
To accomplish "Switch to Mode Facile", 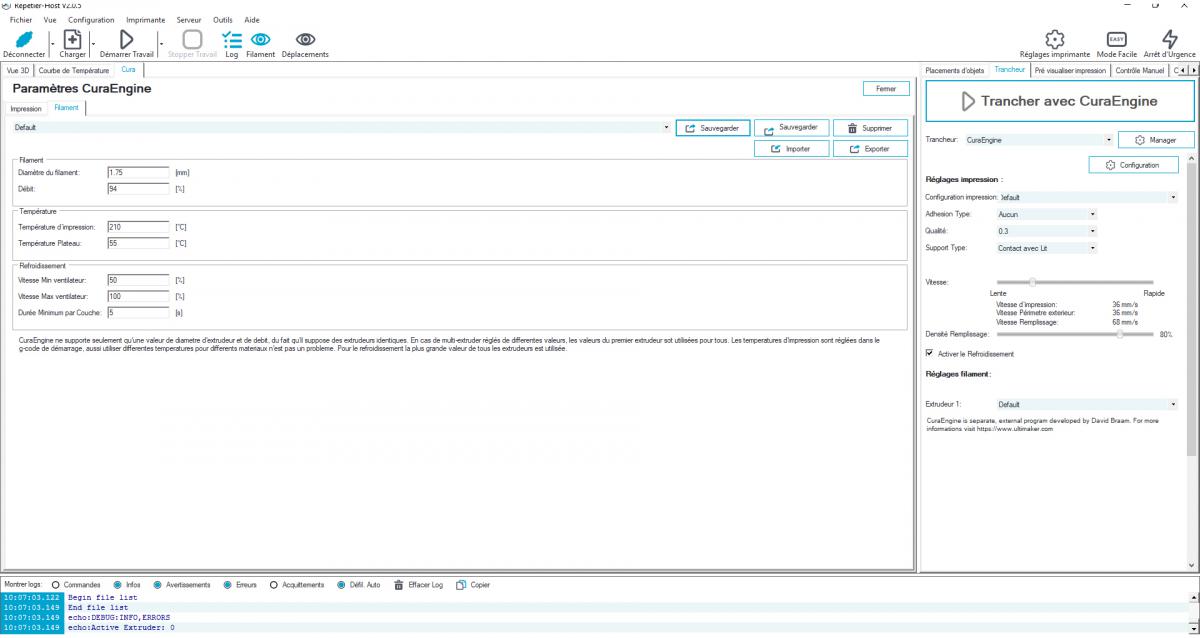I will (x=1117, y=38).
